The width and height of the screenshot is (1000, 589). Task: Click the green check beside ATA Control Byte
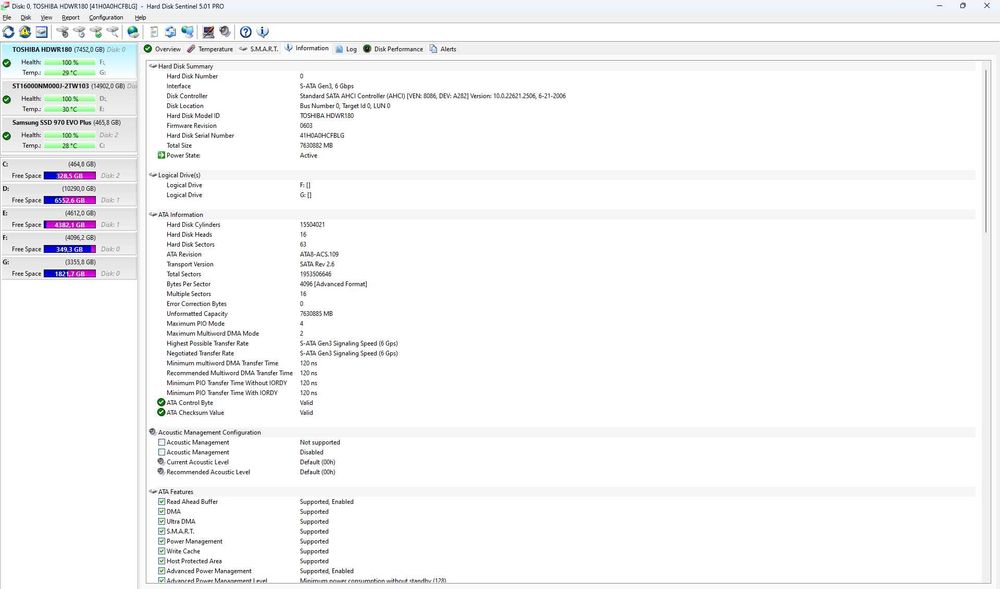pos(161,402)
